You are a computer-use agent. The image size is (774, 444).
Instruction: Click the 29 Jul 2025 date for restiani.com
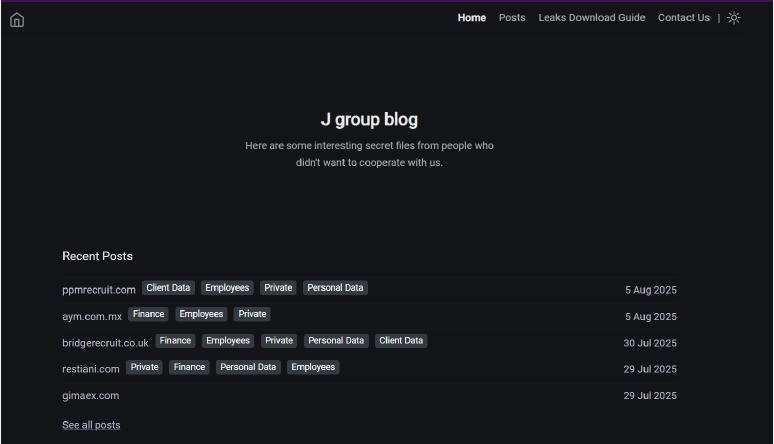(650, 369)
